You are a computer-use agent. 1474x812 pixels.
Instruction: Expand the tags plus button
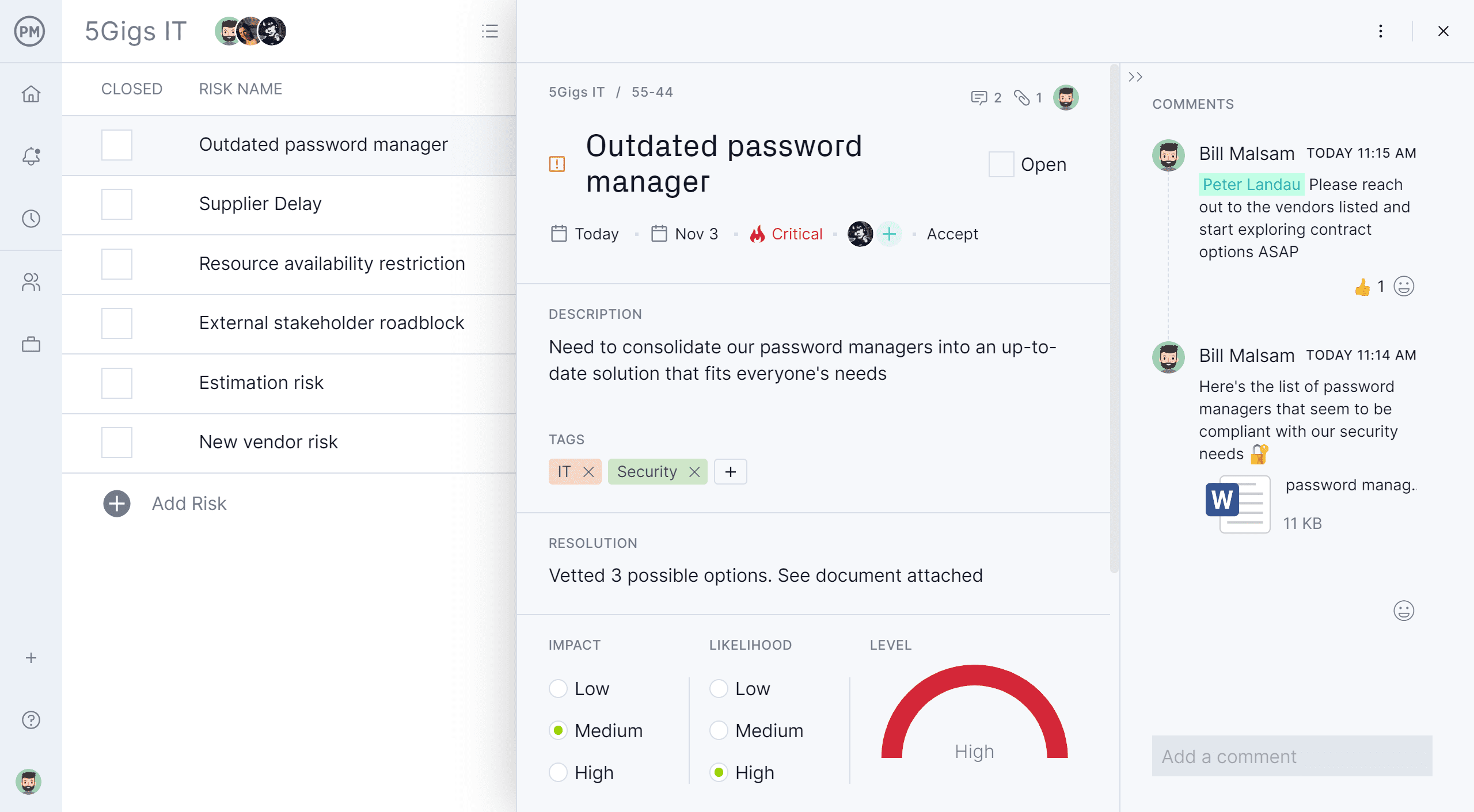(x=729, y=470)
